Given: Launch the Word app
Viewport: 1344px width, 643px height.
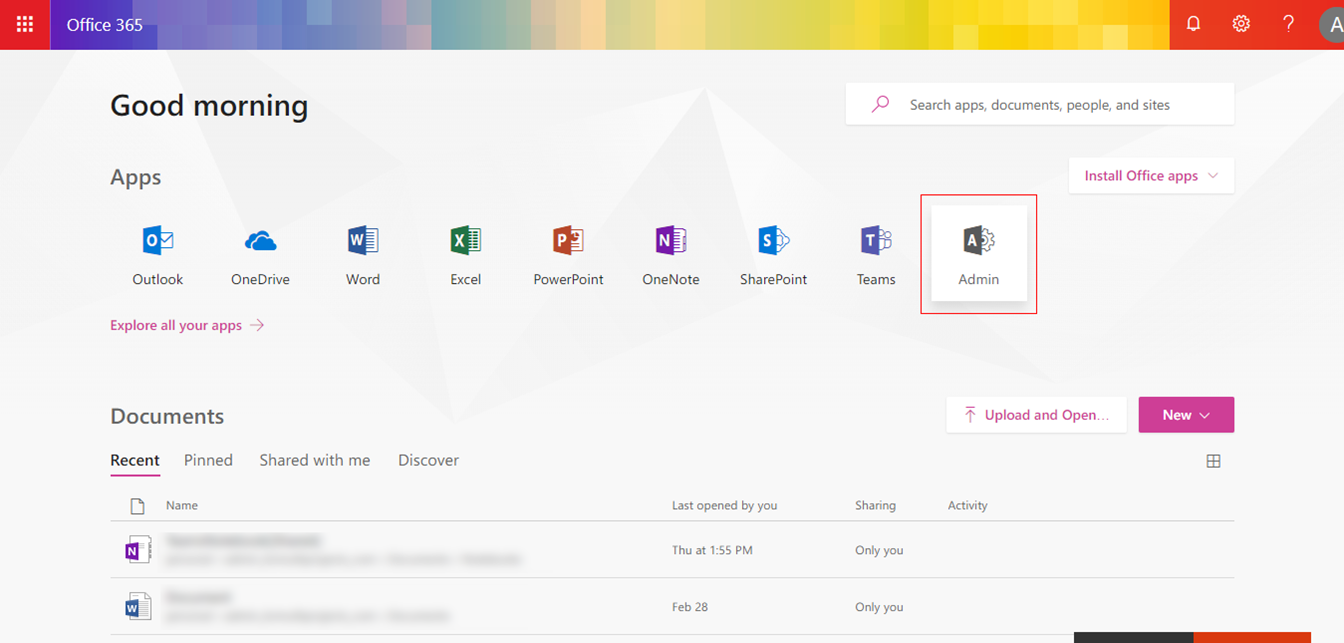Looking at the screenshot, I should pos(363,256).
